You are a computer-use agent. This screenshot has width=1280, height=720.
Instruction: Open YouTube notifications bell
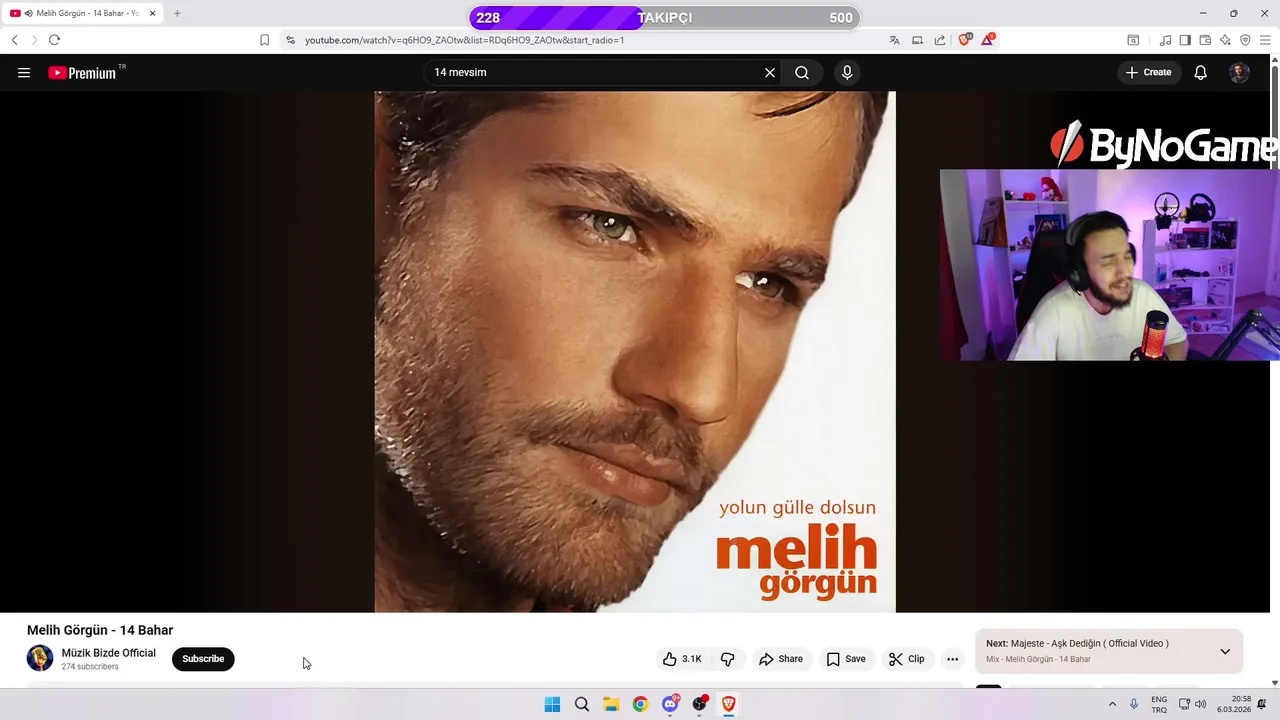[1201, 73]
